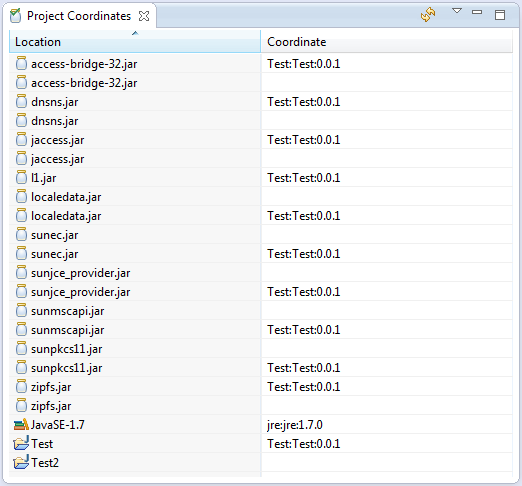Click the refresh/sync arrows icon in view toolbar
Image resolution: width=522 pixels, height=486 pixels.
(x=428, y=14)
